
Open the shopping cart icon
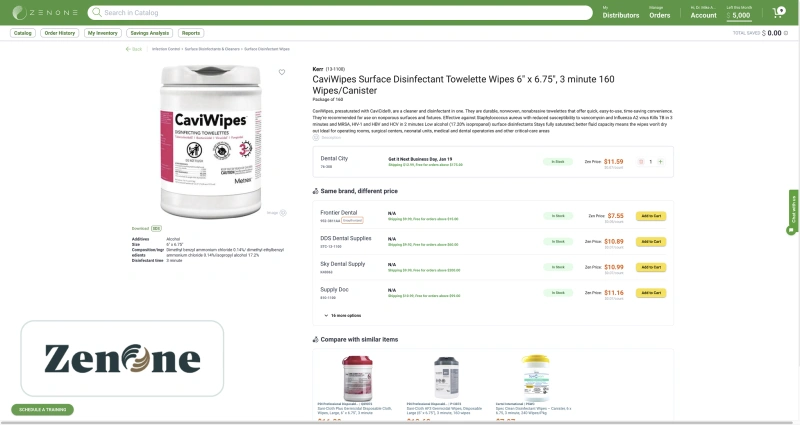[779, 12]
